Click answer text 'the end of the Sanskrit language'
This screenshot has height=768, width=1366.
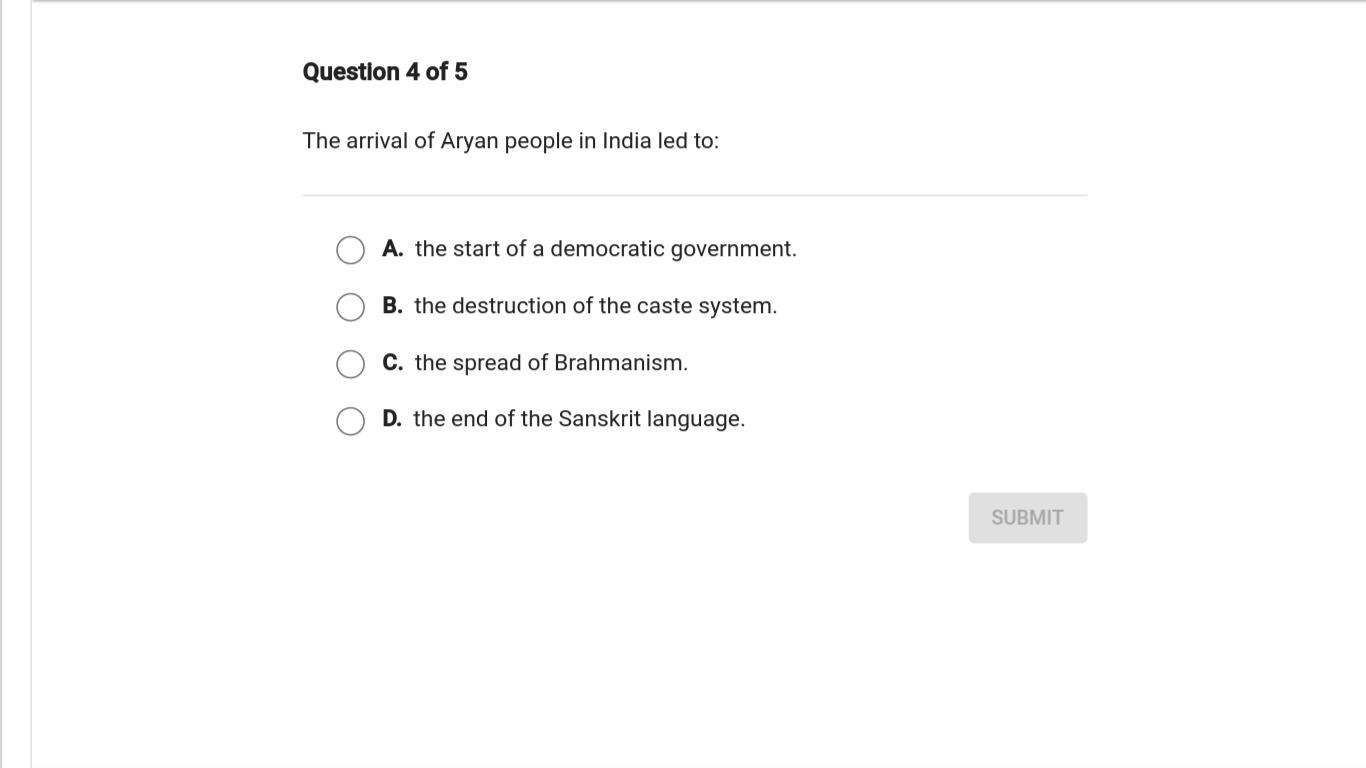[x=579, y=419]
